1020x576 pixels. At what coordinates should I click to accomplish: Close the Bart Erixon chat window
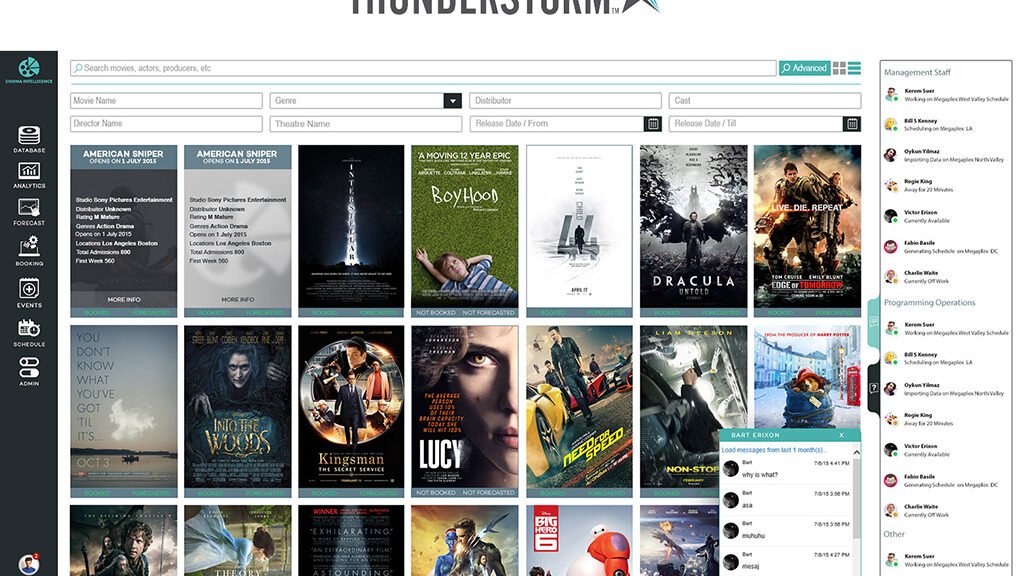coord(841,435)
